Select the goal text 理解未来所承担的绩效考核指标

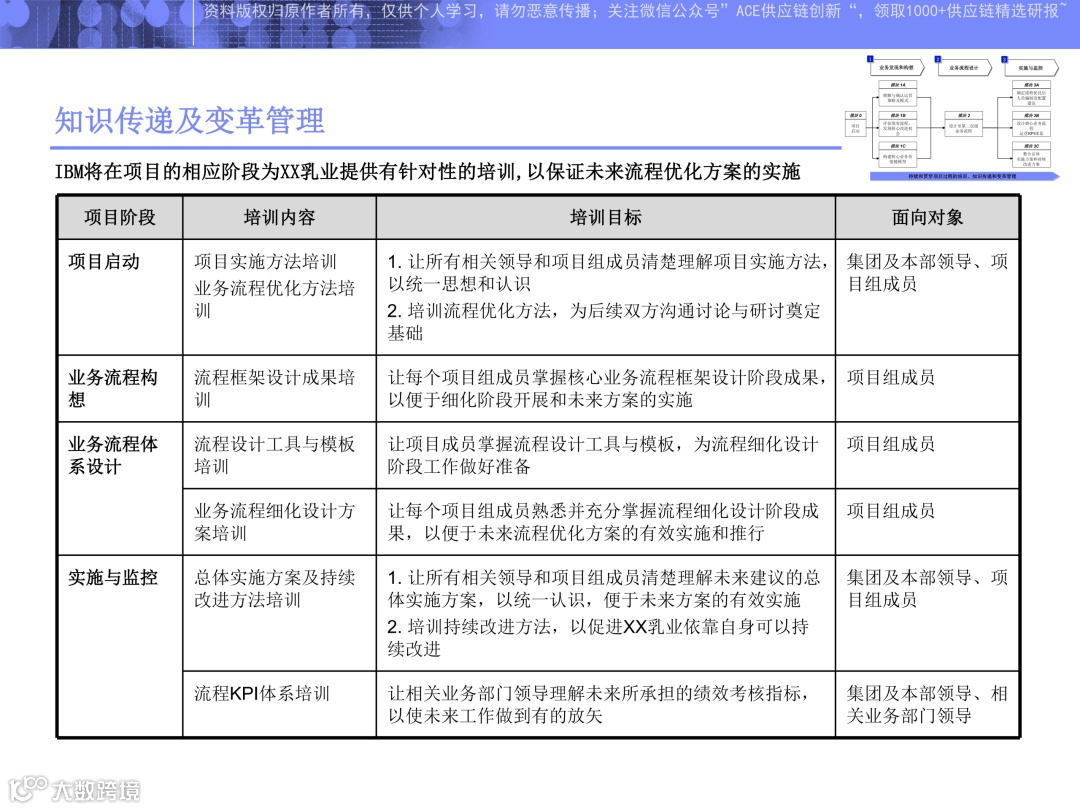(x=598, y=705)
